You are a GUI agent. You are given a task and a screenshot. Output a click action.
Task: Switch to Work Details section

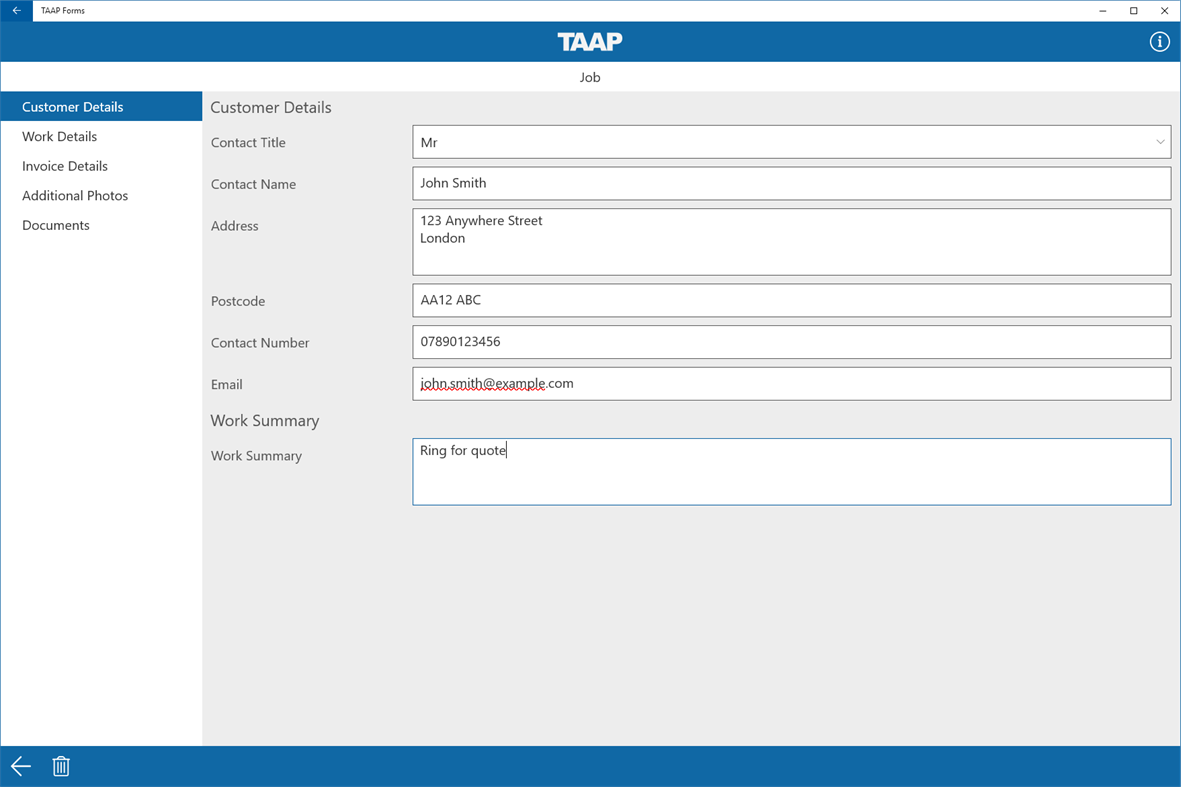click(59, 136)
